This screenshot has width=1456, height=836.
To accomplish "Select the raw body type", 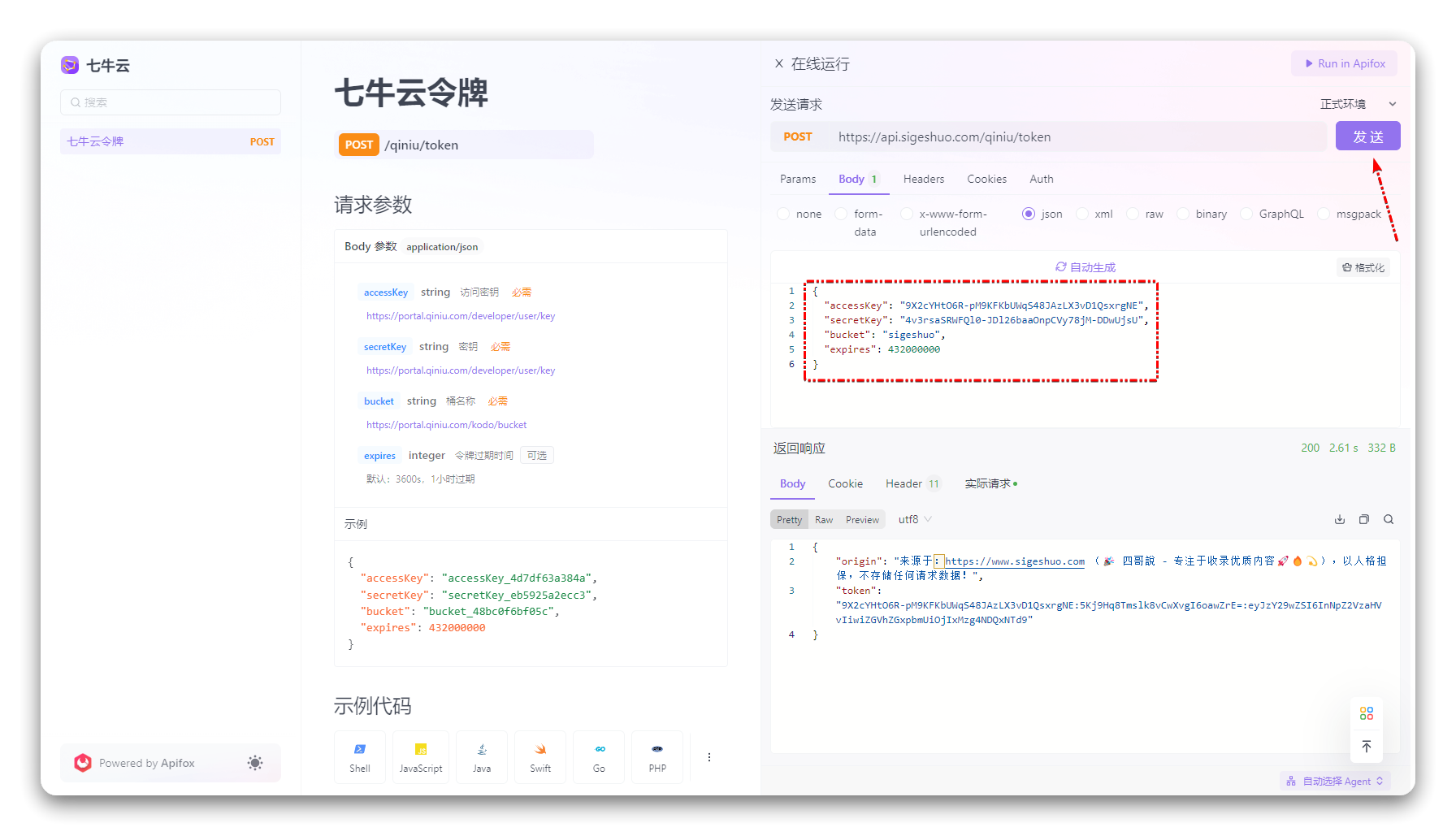I will coord(1133,214).
